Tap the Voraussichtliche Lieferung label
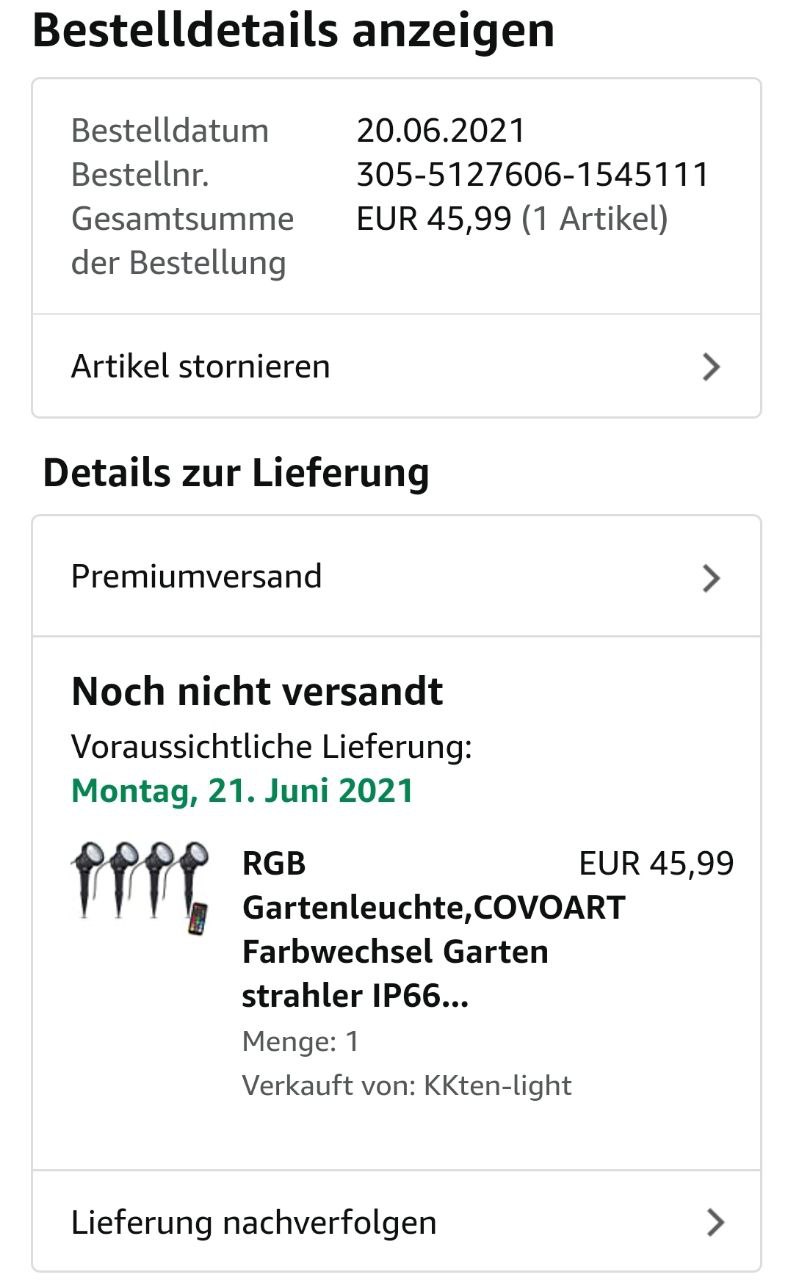This screenshot has height=1280, width=792. (271, 746)
